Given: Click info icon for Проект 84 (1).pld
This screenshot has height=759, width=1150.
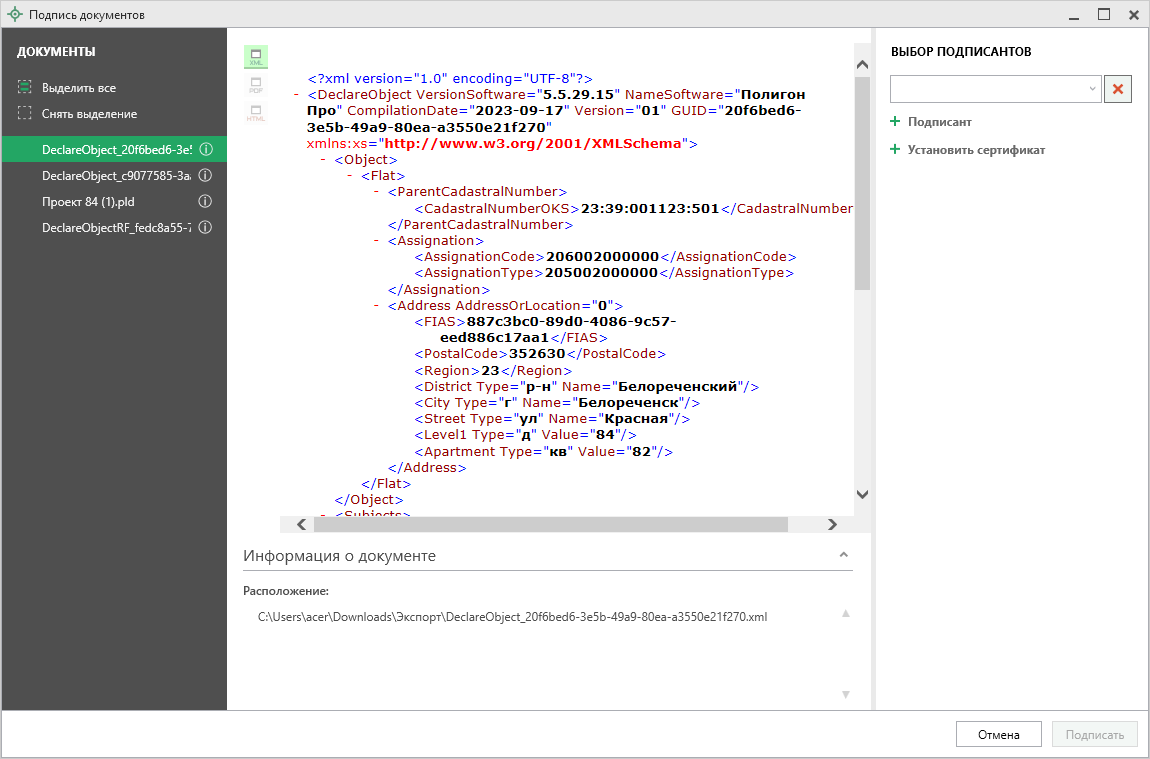Looking at the screenshot, I should tap(205, 201).
